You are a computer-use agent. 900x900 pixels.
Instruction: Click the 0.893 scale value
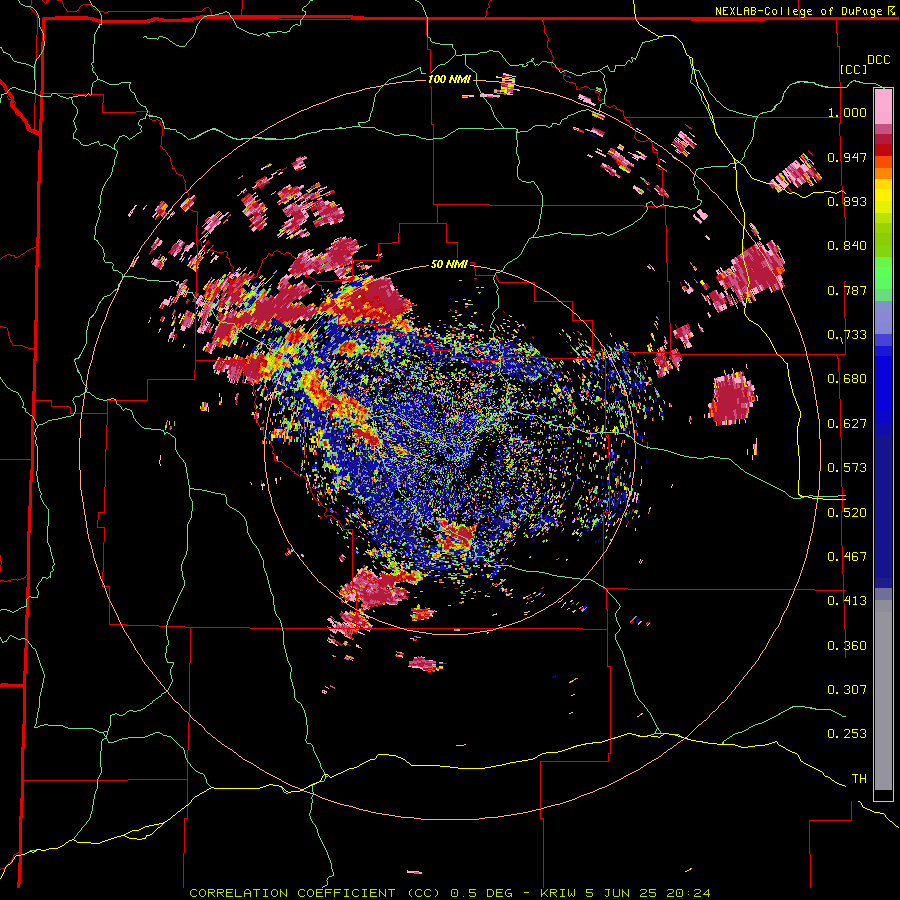pos(847,201)
